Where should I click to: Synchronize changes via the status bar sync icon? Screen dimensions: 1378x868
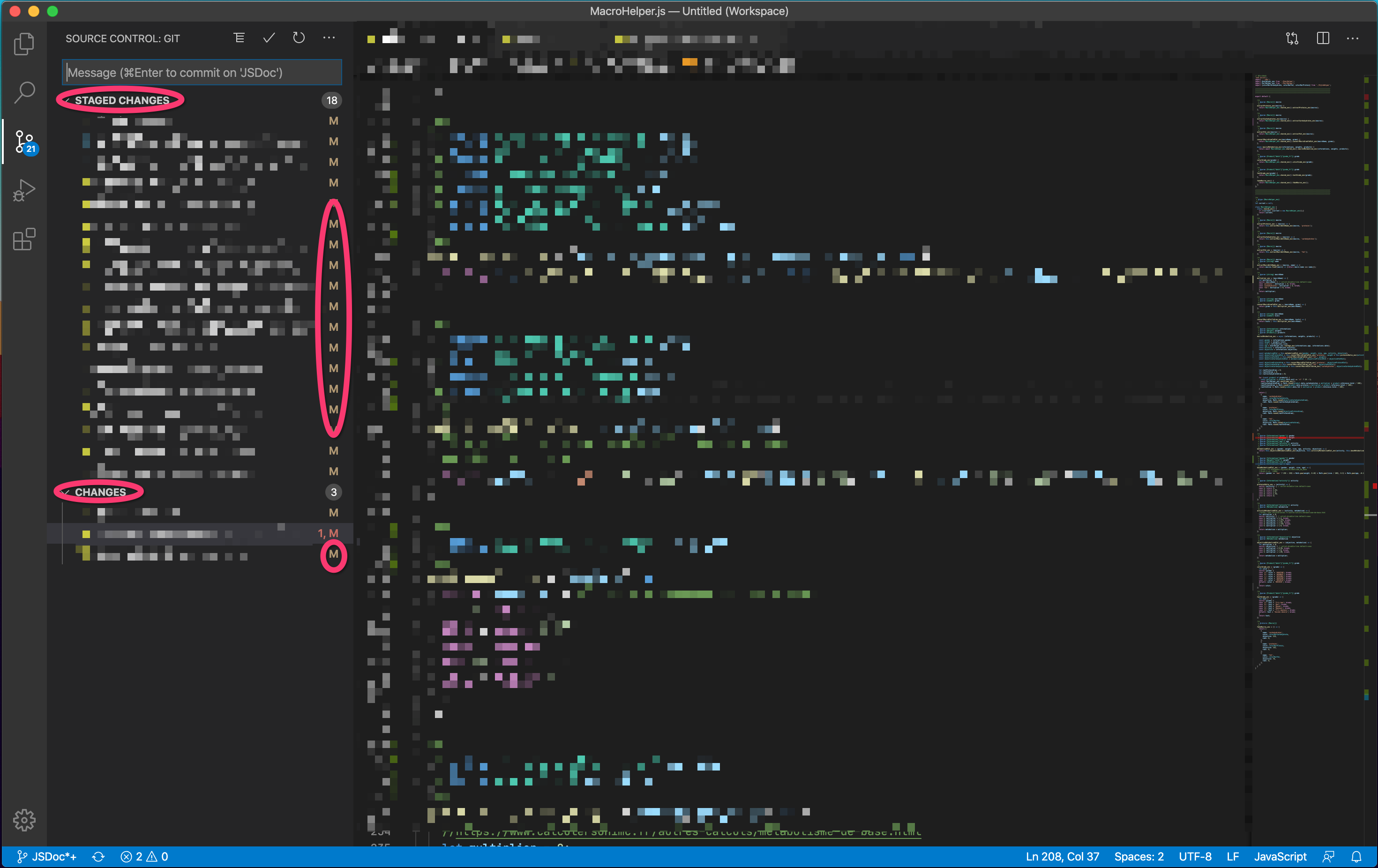[98, 857]
